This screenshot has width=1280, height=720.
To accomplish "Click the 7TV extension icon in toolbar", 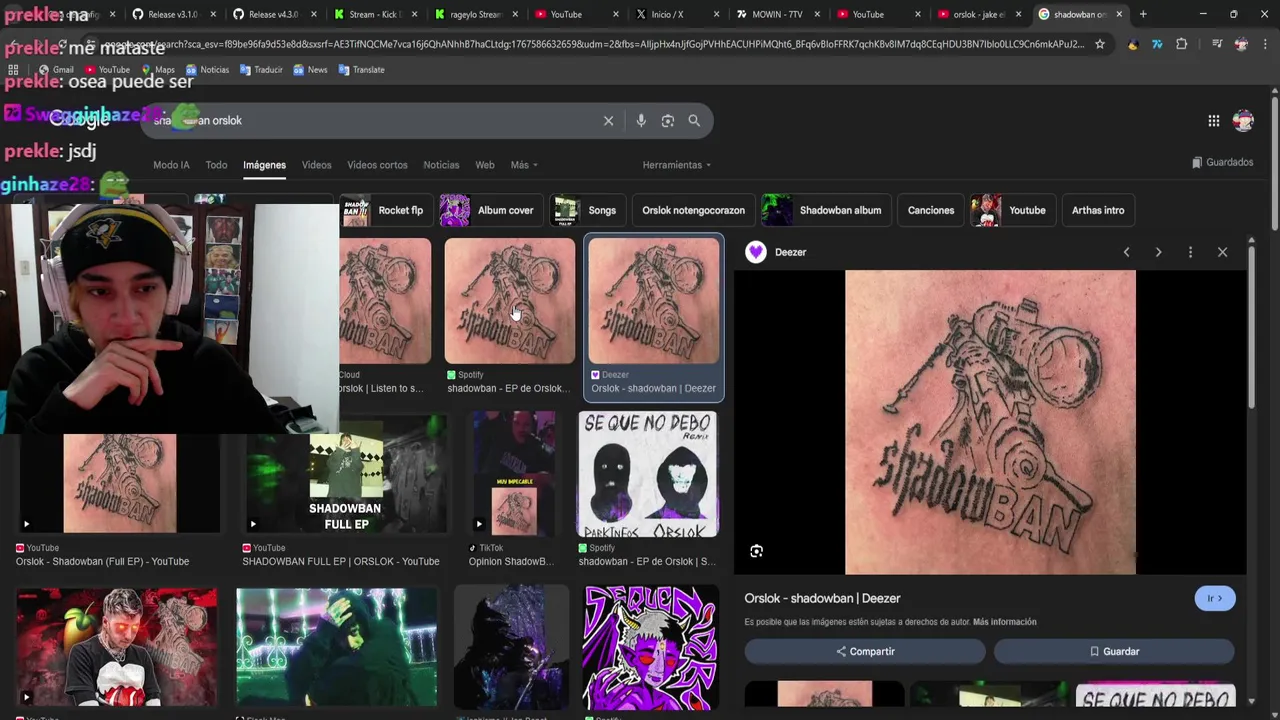I will pos(1157,44).
